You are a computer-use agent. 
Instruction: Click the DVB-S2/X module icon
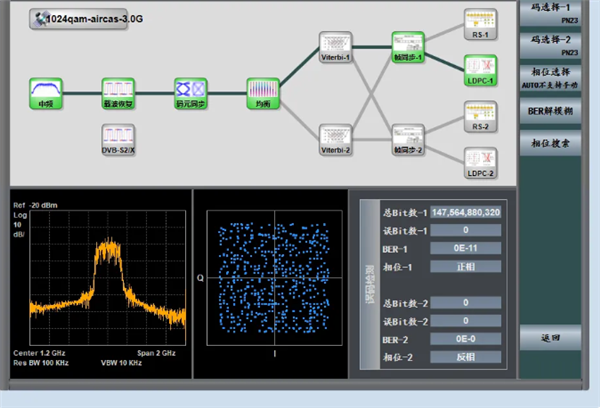click(x=118, y=137)
